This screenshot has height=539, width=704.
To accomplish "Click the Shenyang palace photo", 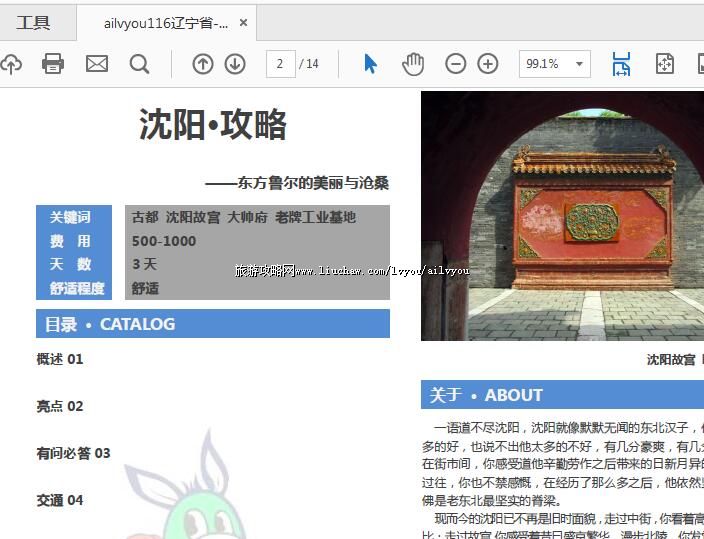I will tap(562, 216).
